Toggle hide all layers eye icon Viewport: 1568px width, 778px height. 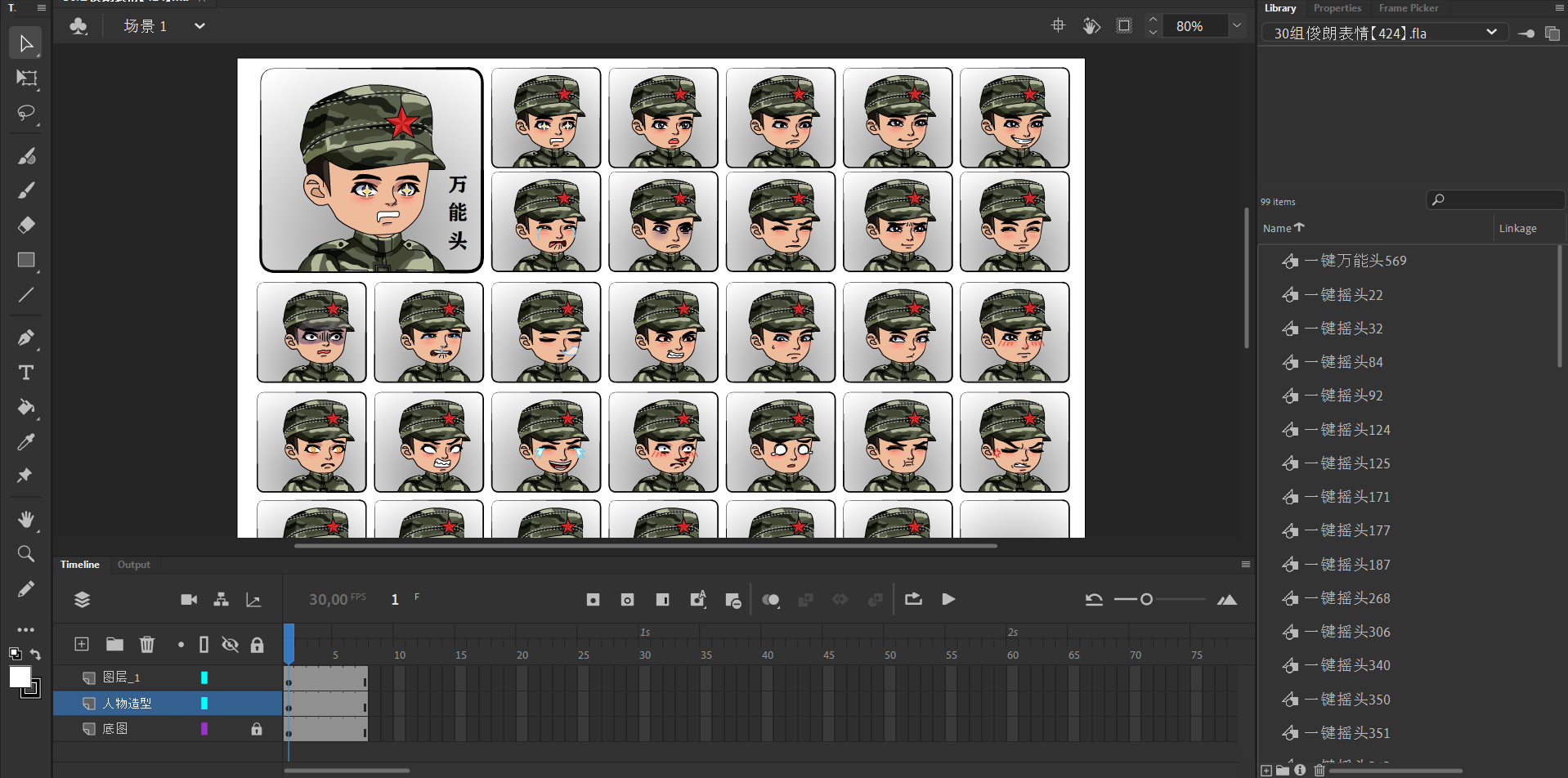(x=231, y=645)
